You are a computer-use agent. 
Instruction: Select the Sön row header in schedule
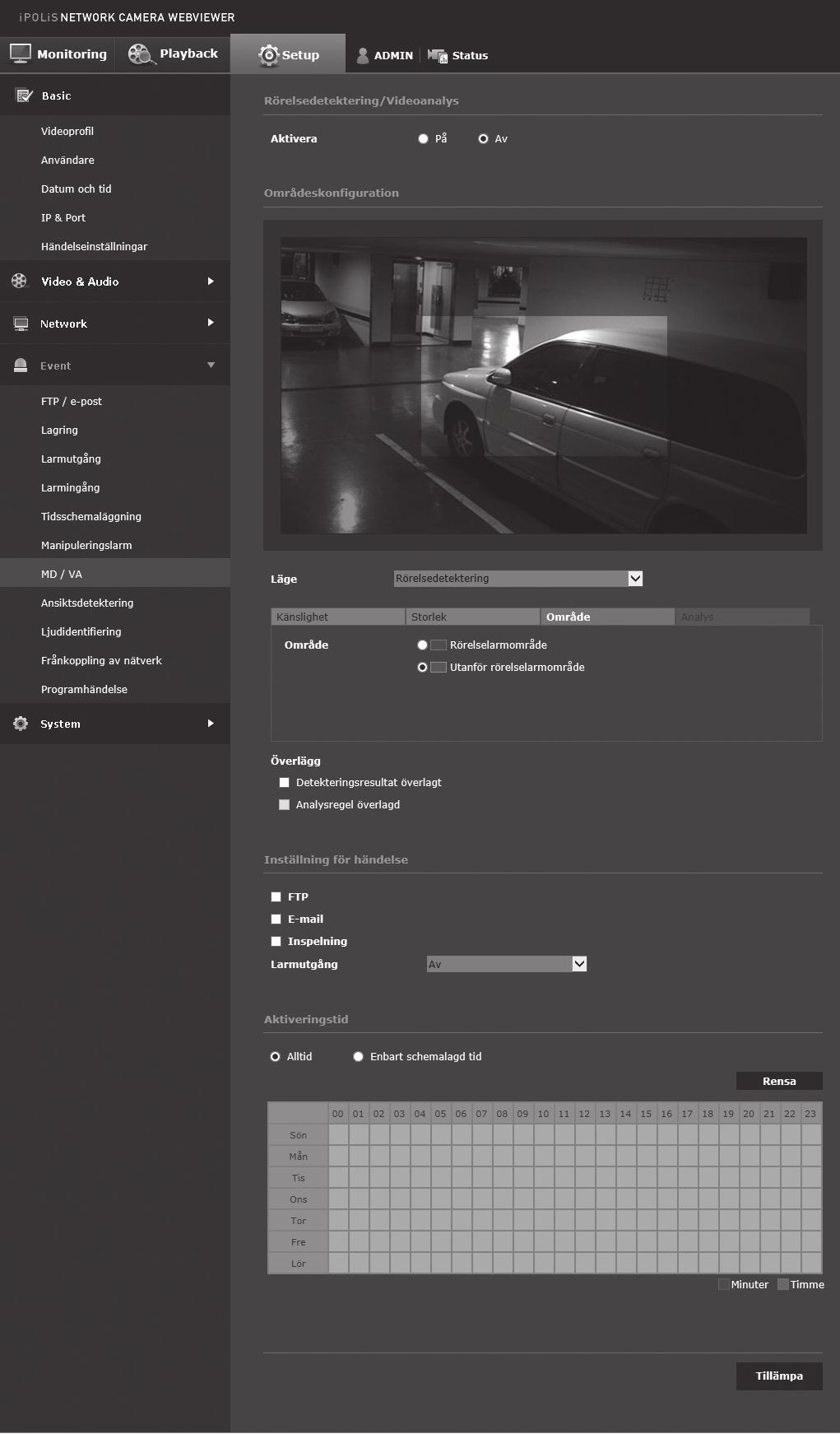[x=298, y=1135]
